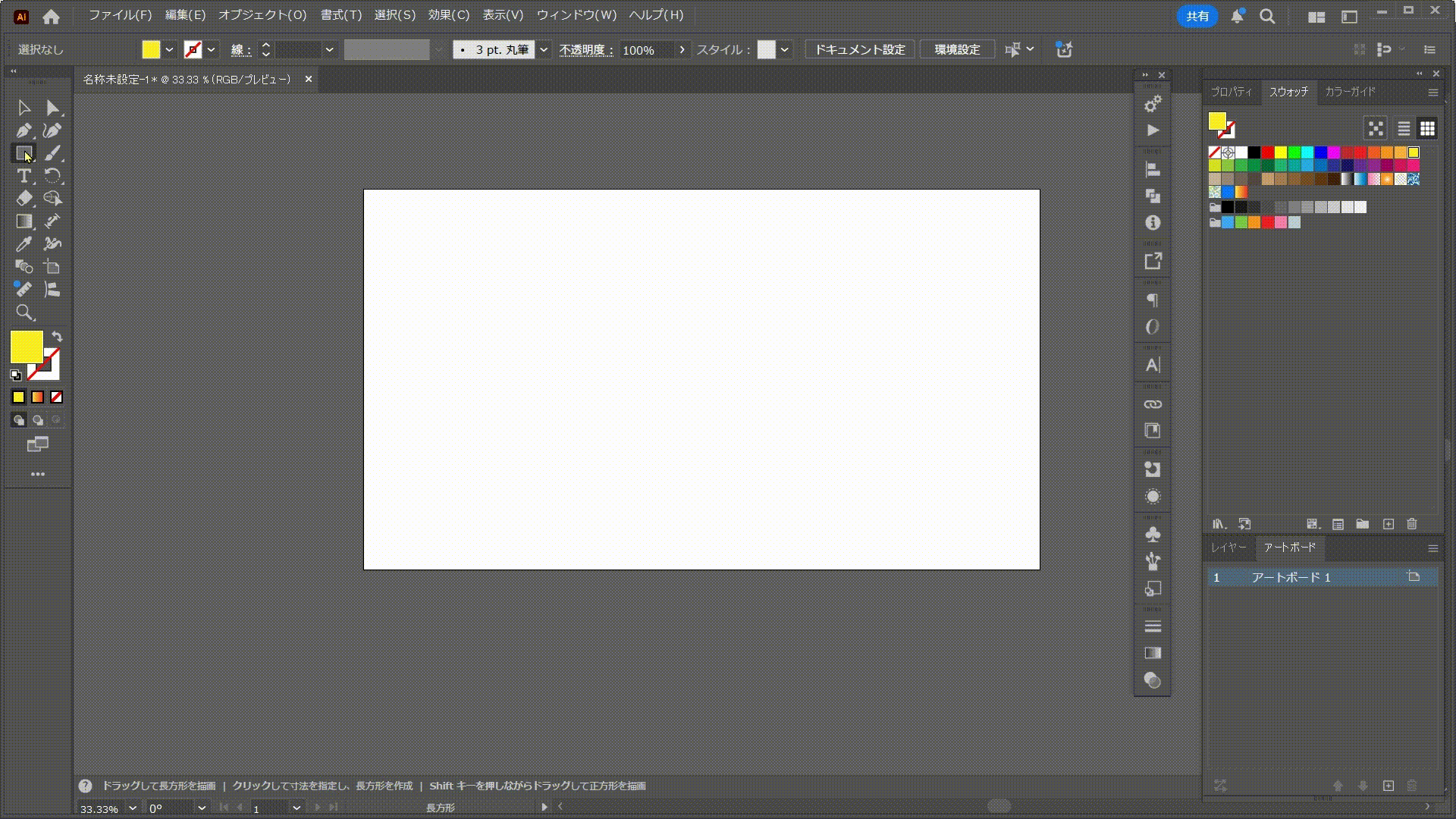Open artboard navigation dropdown
This screenshot has height=819, width=1456.
pyautogui.click(x=297, y=808)
